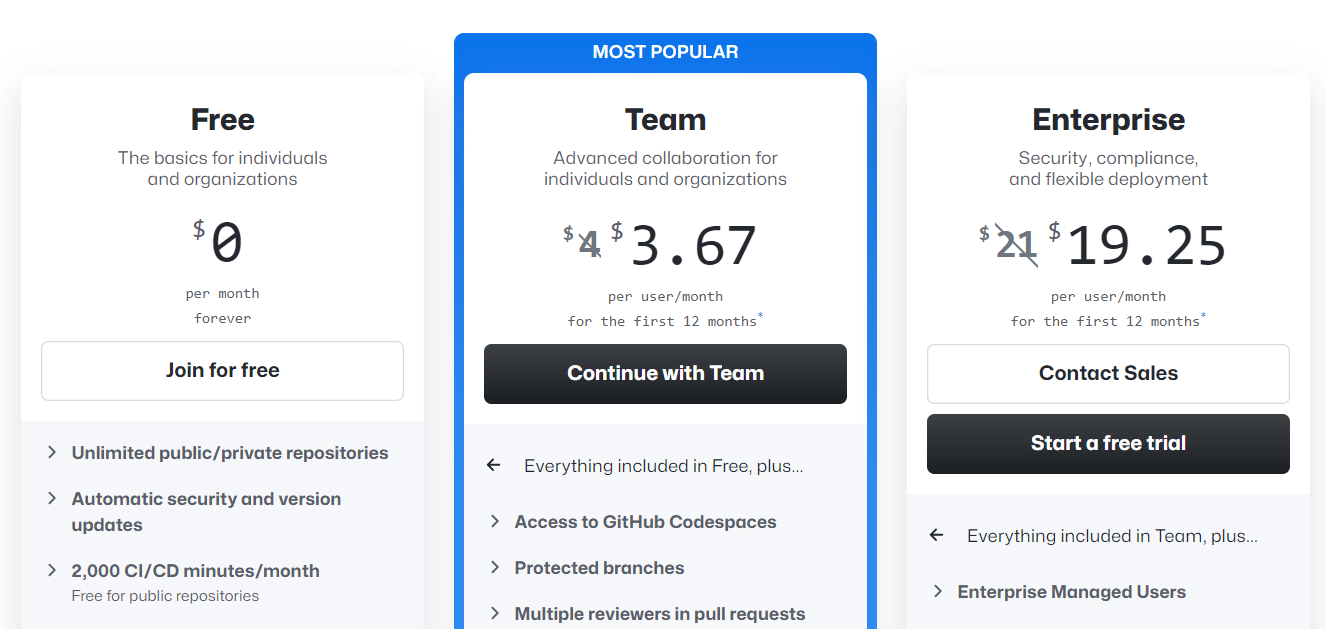The width and height of the screenshot is (1326, 629).
Task: Expand the 'Protected branches' chevron
Action: [494, 567]
